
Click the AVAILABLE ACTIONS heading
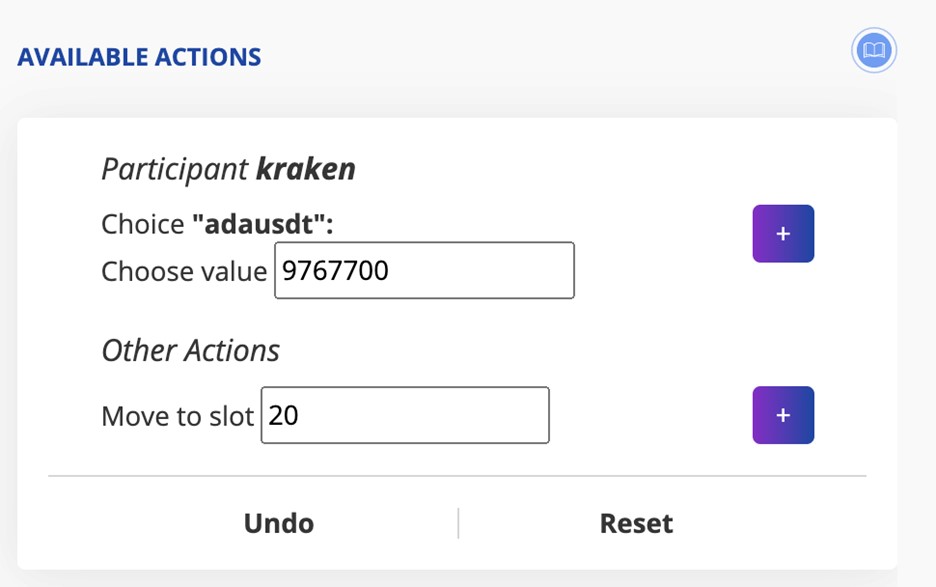(x=139, y=57)
